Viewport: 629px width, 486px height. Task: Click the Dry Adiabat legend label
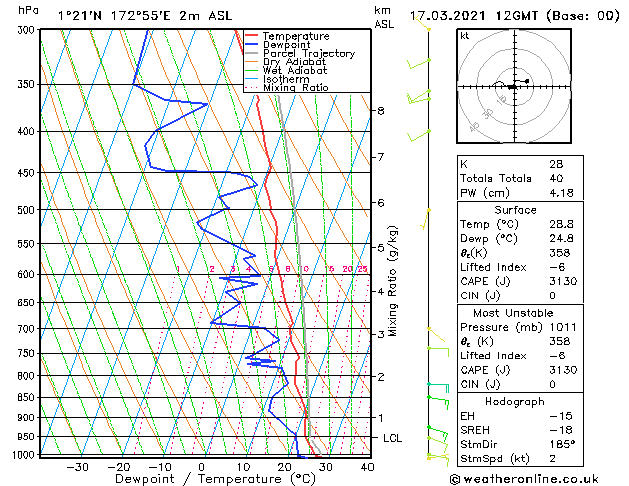pyautogui.click(x=294, y=62)
